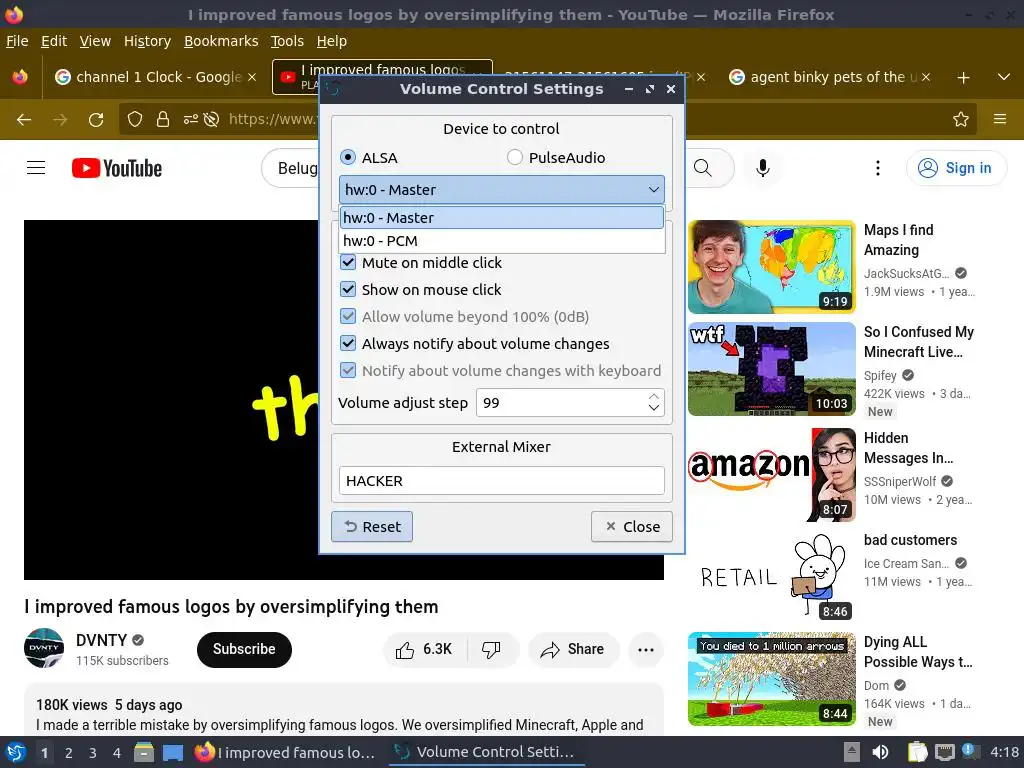
Task: Decrease the volume adjust step with down arrow
Action: tap(654, 408)
